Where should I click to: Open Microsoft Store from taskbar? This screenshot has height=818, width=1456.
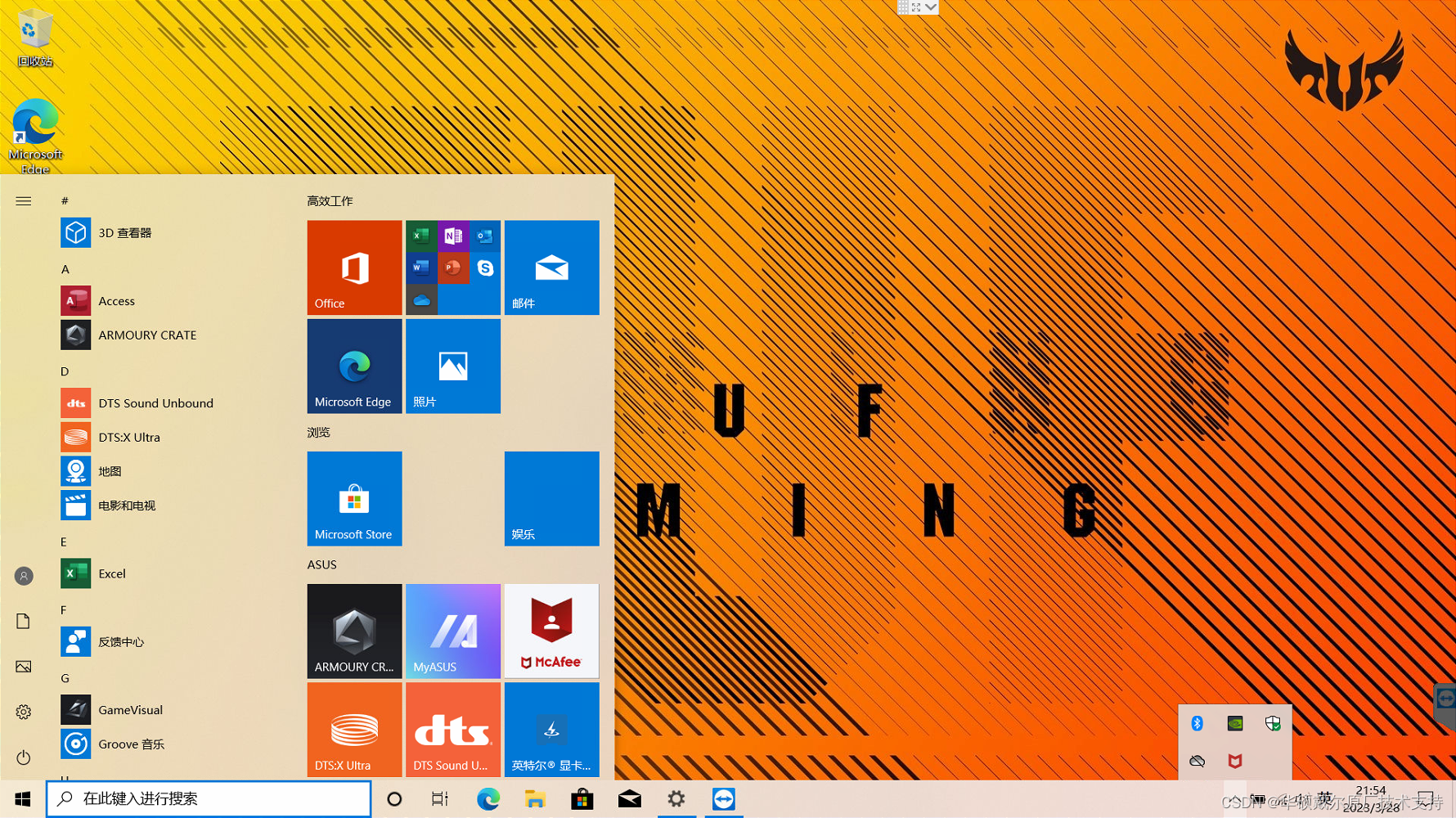click(582, 799)
